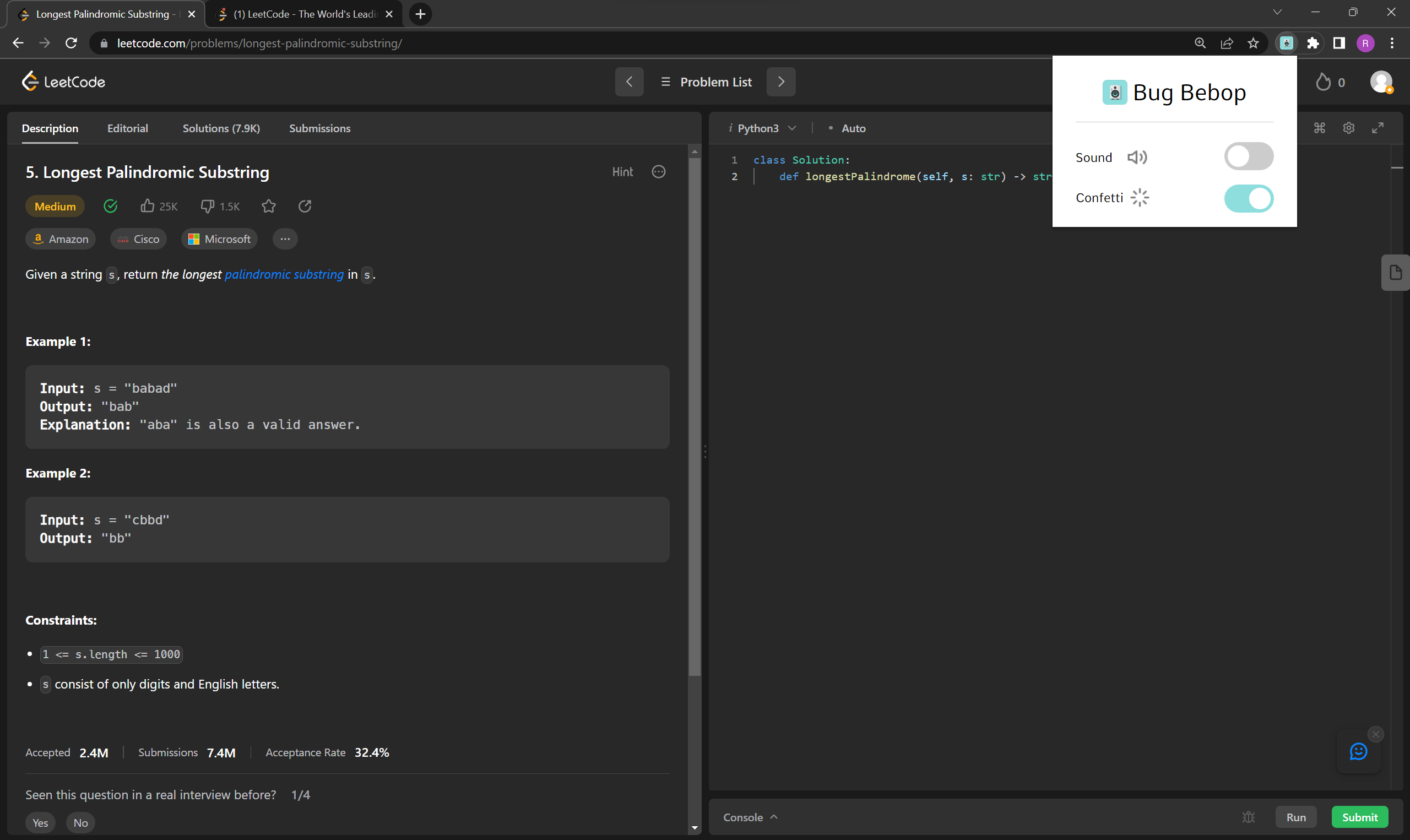Click the debugger bug icon
This screenshot has height=840, width=1410.
pos(1249,817)
